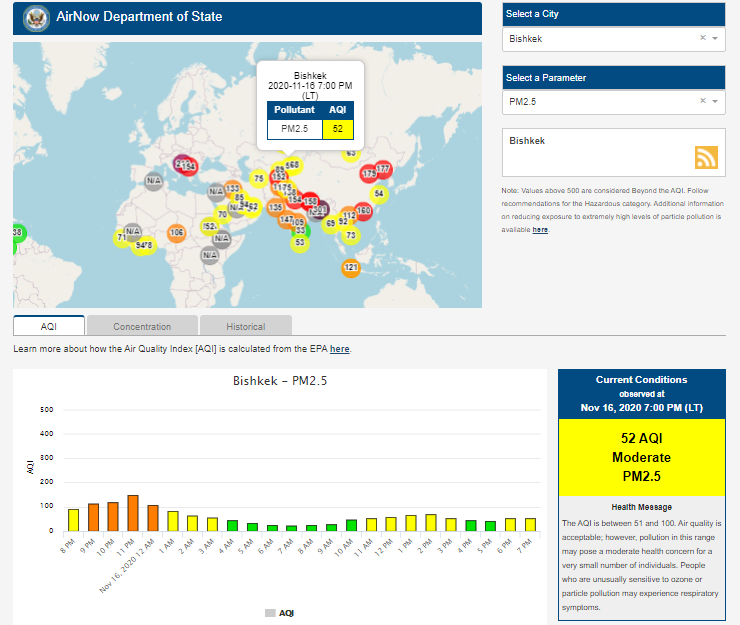Select the yellow 75 AQI map marker

[x=259, y=179]
